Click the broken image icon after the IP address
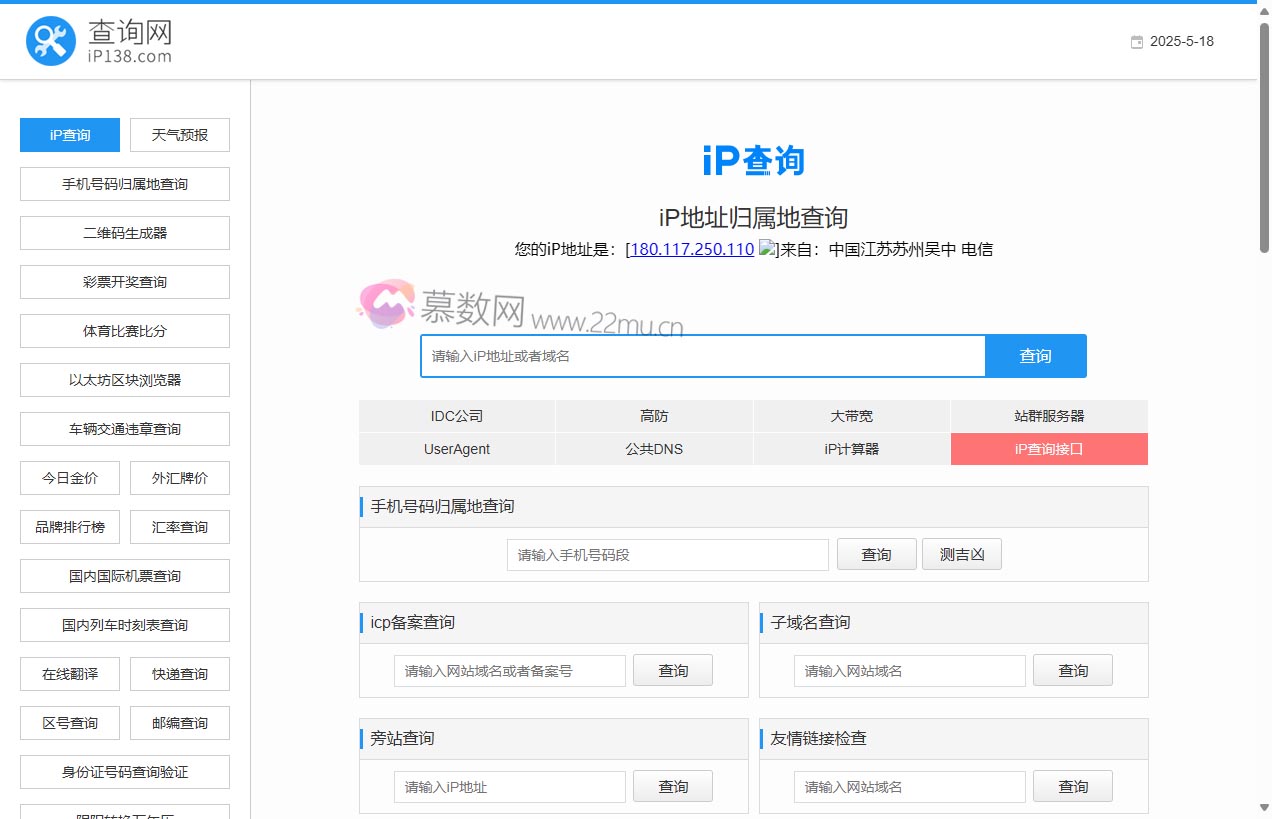 point(768,249)
